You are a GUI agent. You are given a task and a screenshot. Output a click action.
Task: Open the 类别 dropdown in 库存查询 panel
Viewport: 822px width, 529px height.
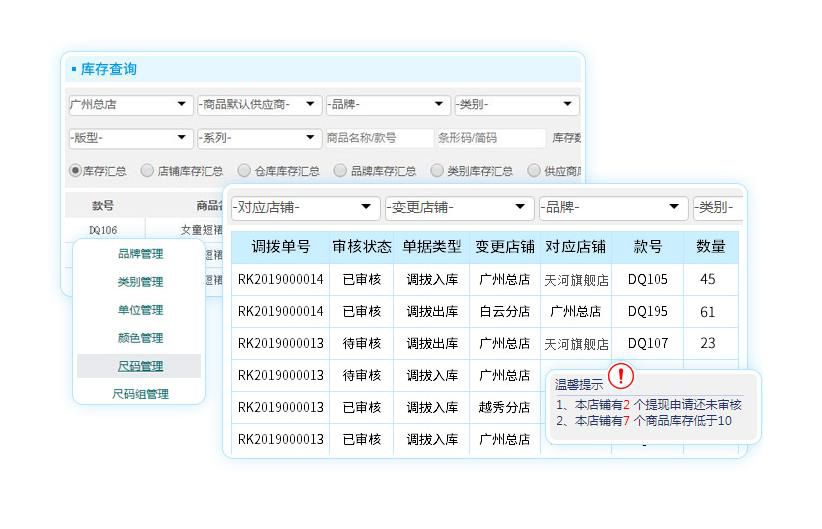516,104
